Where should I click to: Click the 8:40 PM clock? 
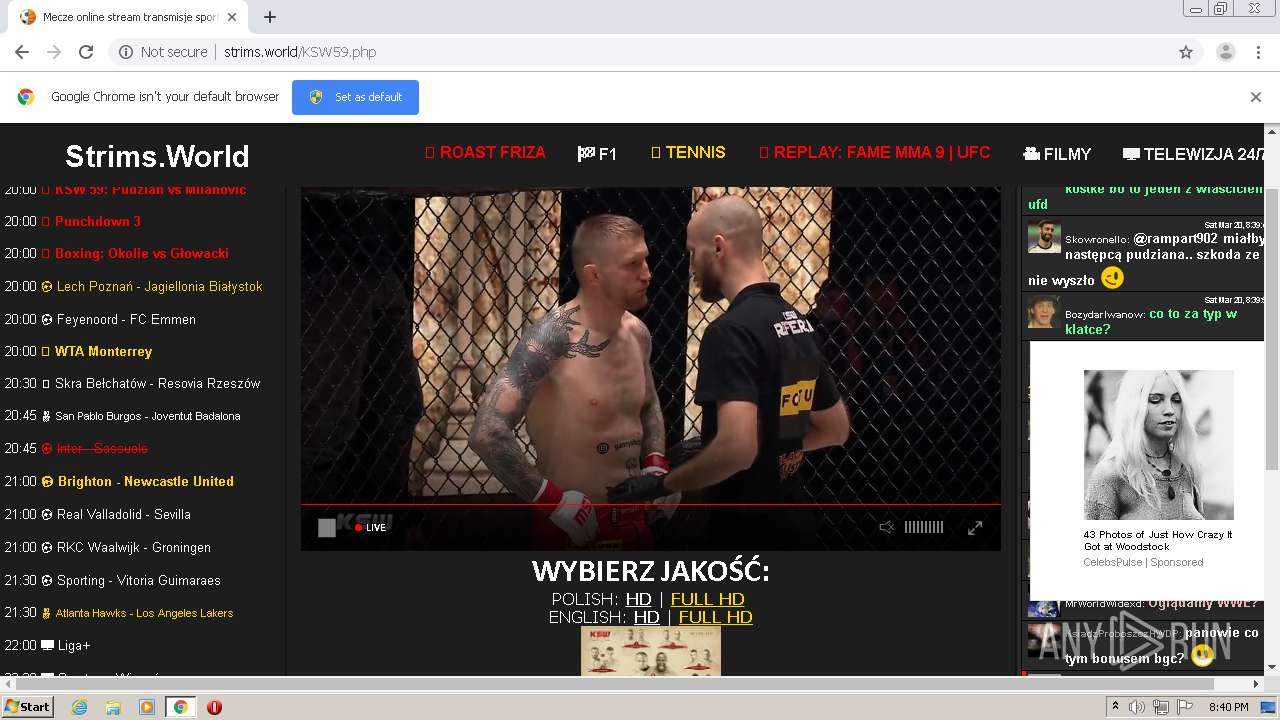(1228, 707)
